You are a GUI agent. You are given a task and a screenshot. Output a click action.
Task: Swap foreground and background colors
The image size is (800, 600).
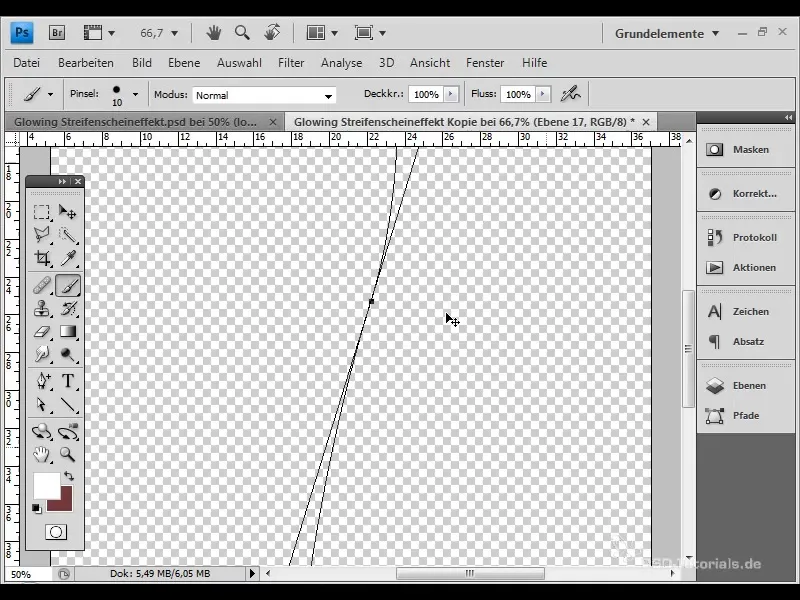(69, 476)
